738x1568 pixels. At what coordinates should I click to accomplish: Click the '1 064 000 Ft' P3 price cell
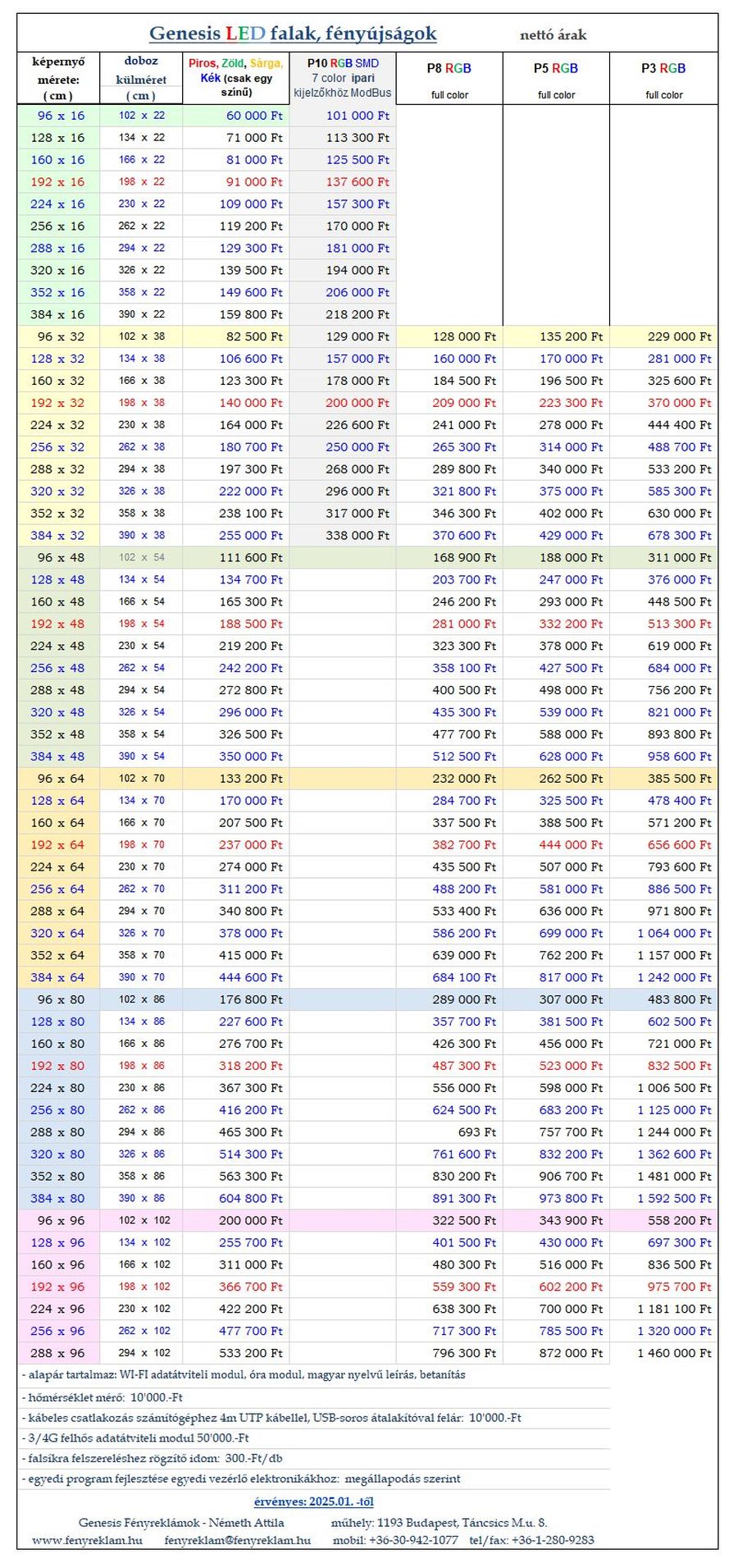(x=663, y=933)
